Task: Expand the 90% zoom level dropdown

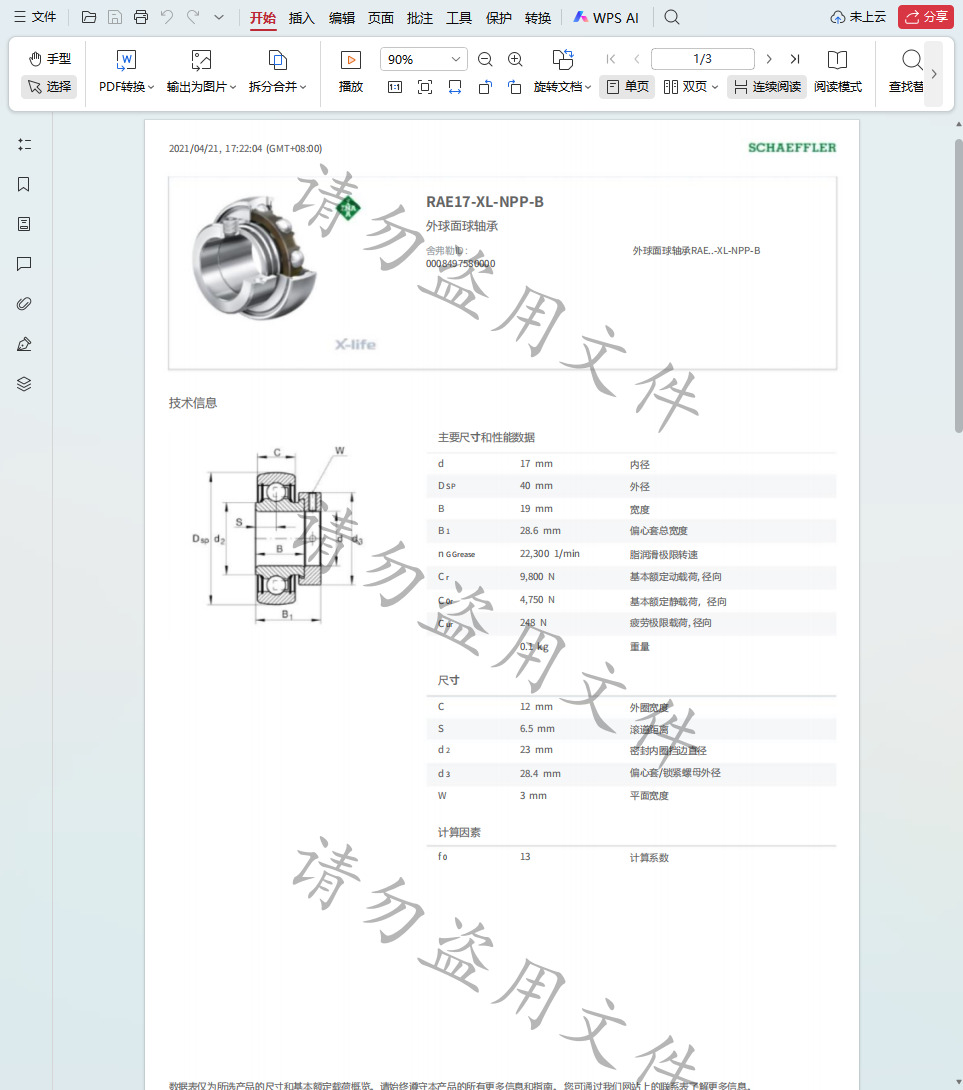Action: [x=455, y=60]
